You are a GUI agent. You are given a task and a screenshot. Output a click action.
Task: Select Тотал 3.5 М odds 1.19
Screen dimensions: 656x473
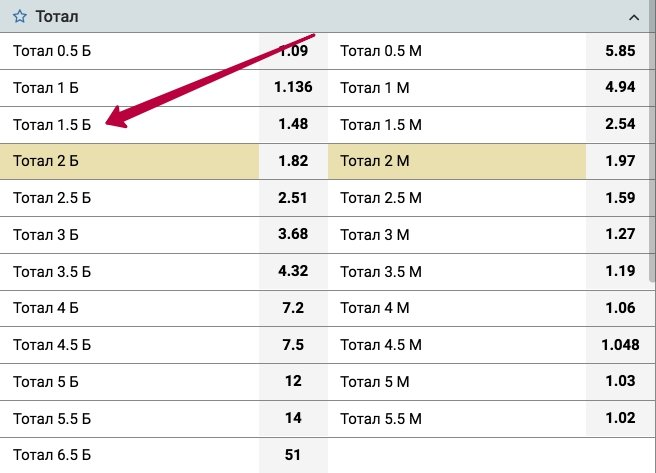[620, 271]
